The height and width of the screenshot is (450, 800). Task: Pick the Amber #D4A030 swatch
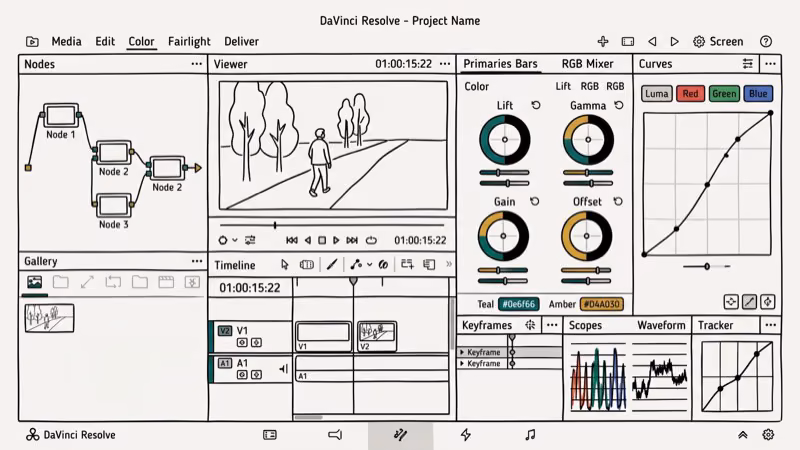coord(602,304)
